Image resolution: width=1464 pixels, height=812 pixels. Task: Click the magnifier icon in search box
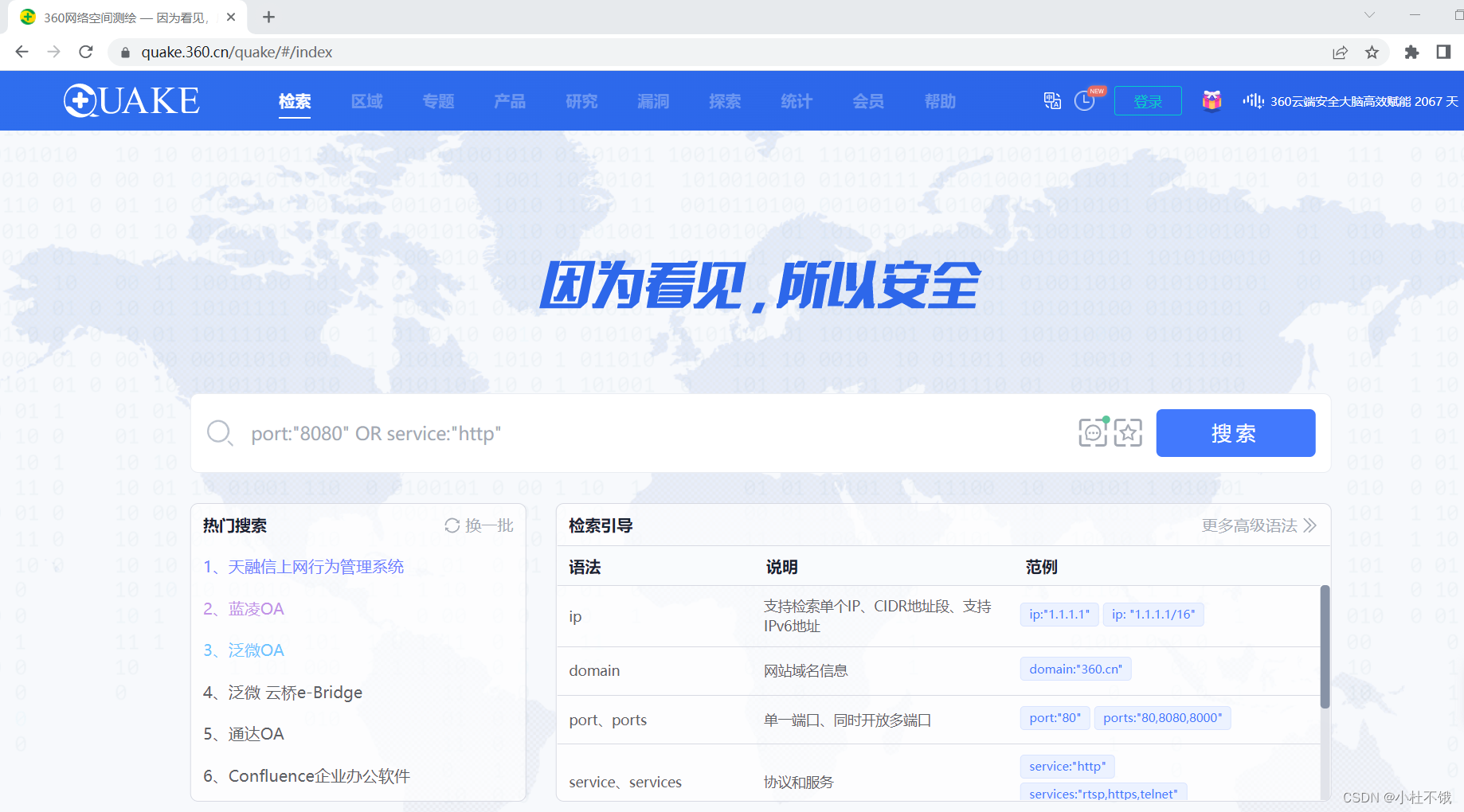point(220,433)
